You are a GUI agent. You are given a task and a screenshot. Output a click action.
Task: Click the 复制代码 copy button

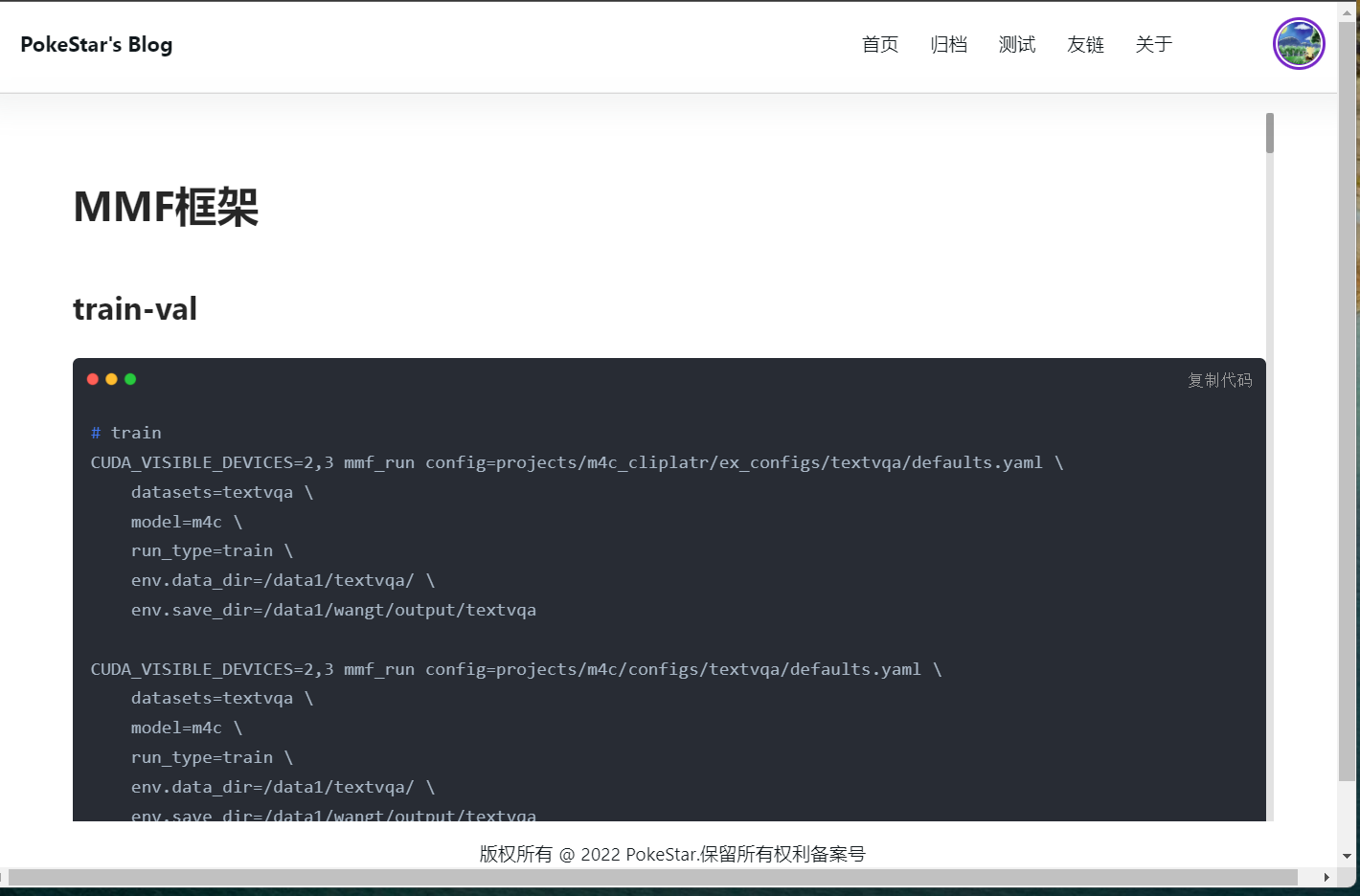1219,380
